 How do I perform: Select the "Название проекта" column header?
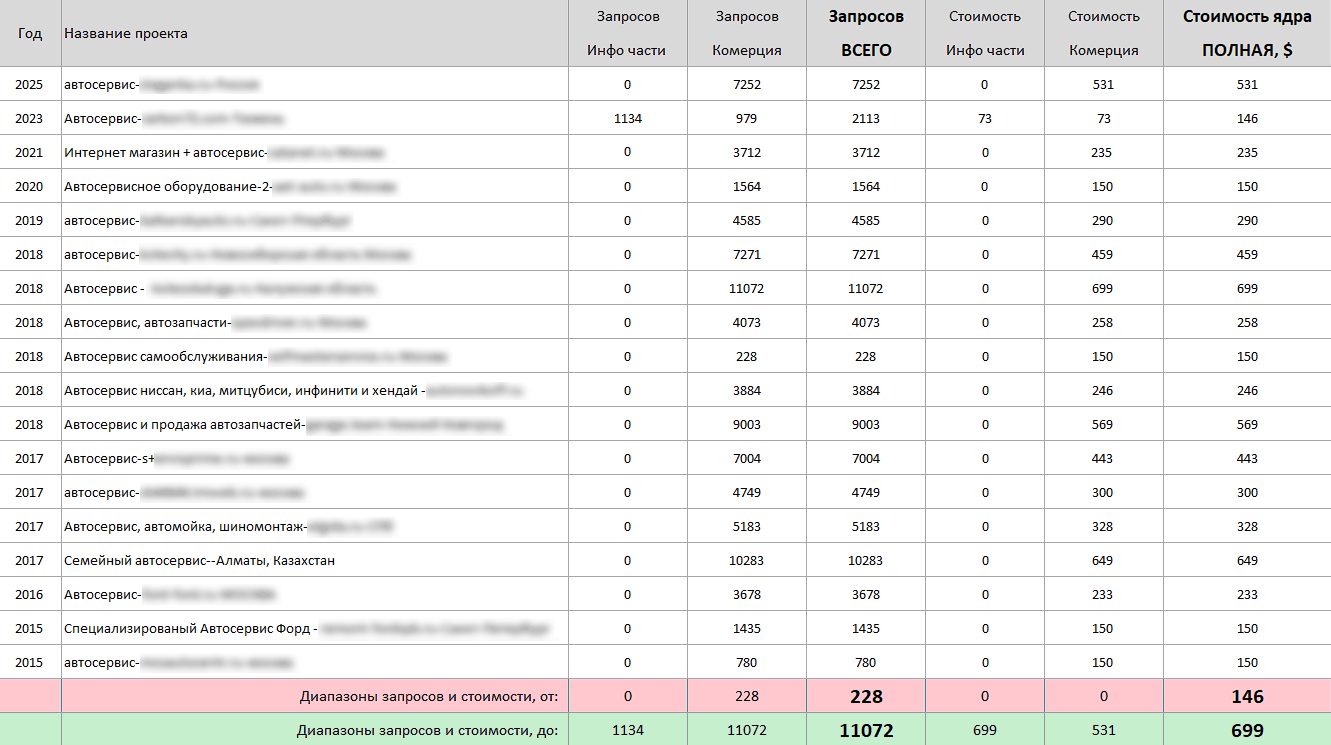point(125,33)
